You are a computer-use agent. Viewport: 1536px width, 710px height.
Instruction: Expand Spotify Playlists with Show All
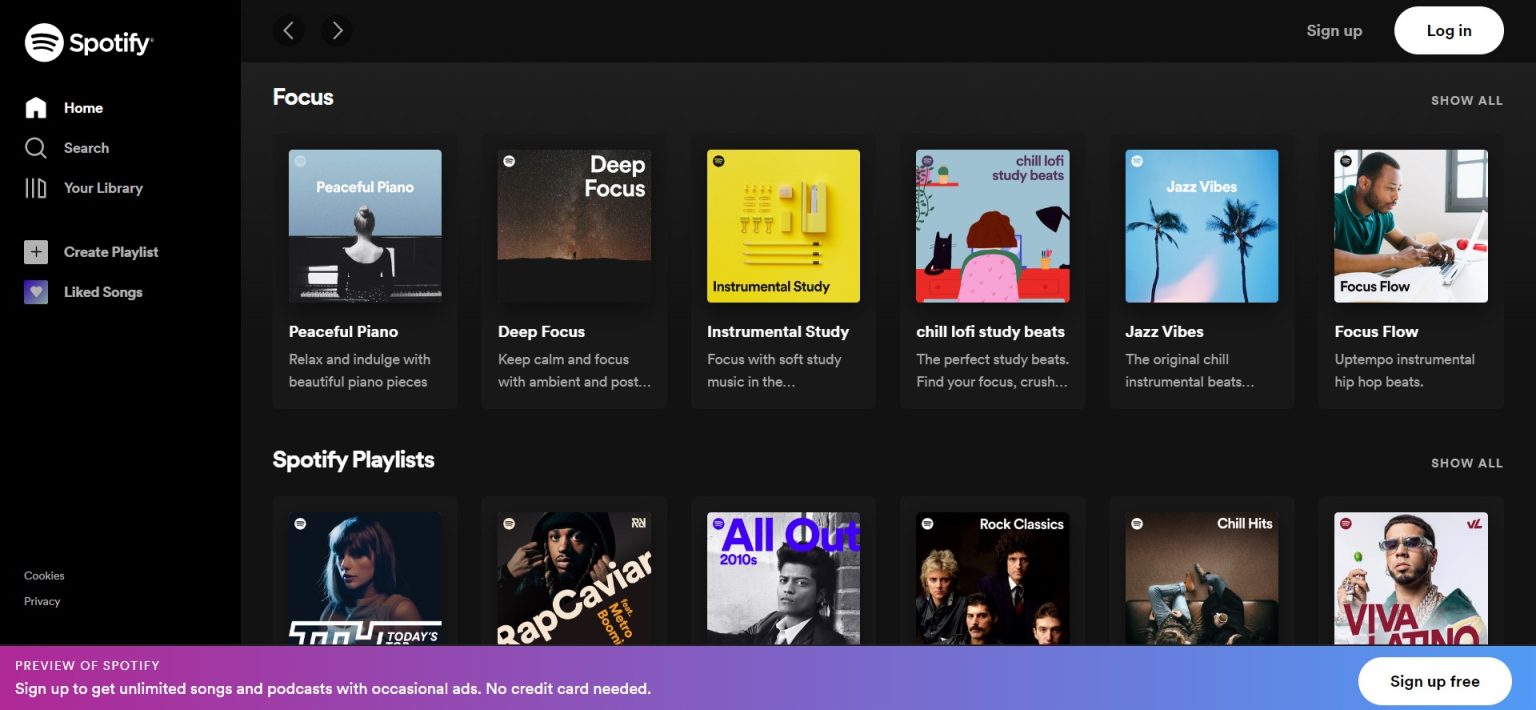pos(1466,463)
